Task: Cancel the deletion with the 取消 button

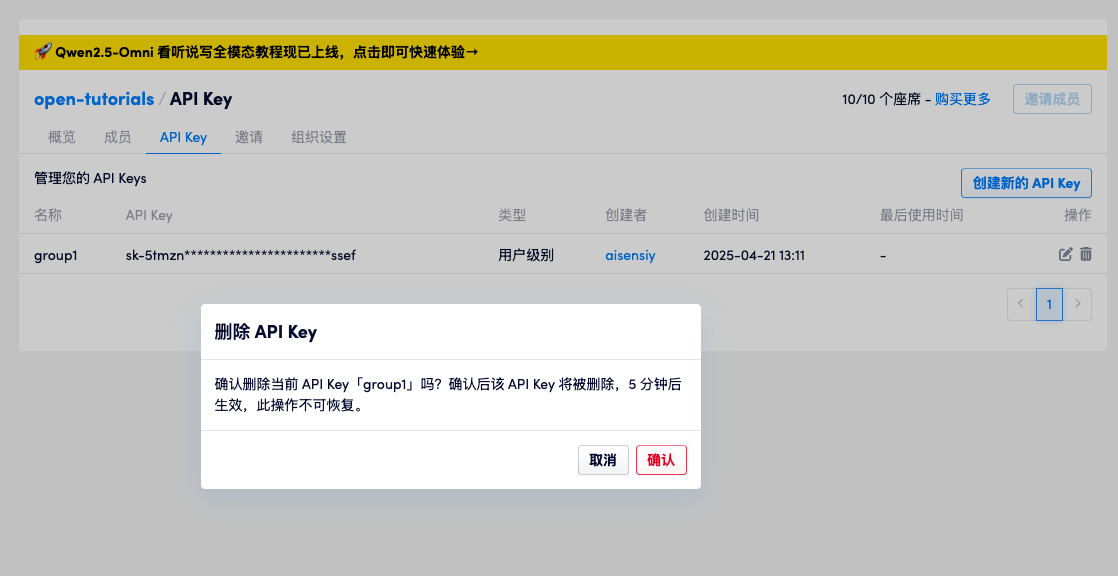Action: tap(603, 460)
